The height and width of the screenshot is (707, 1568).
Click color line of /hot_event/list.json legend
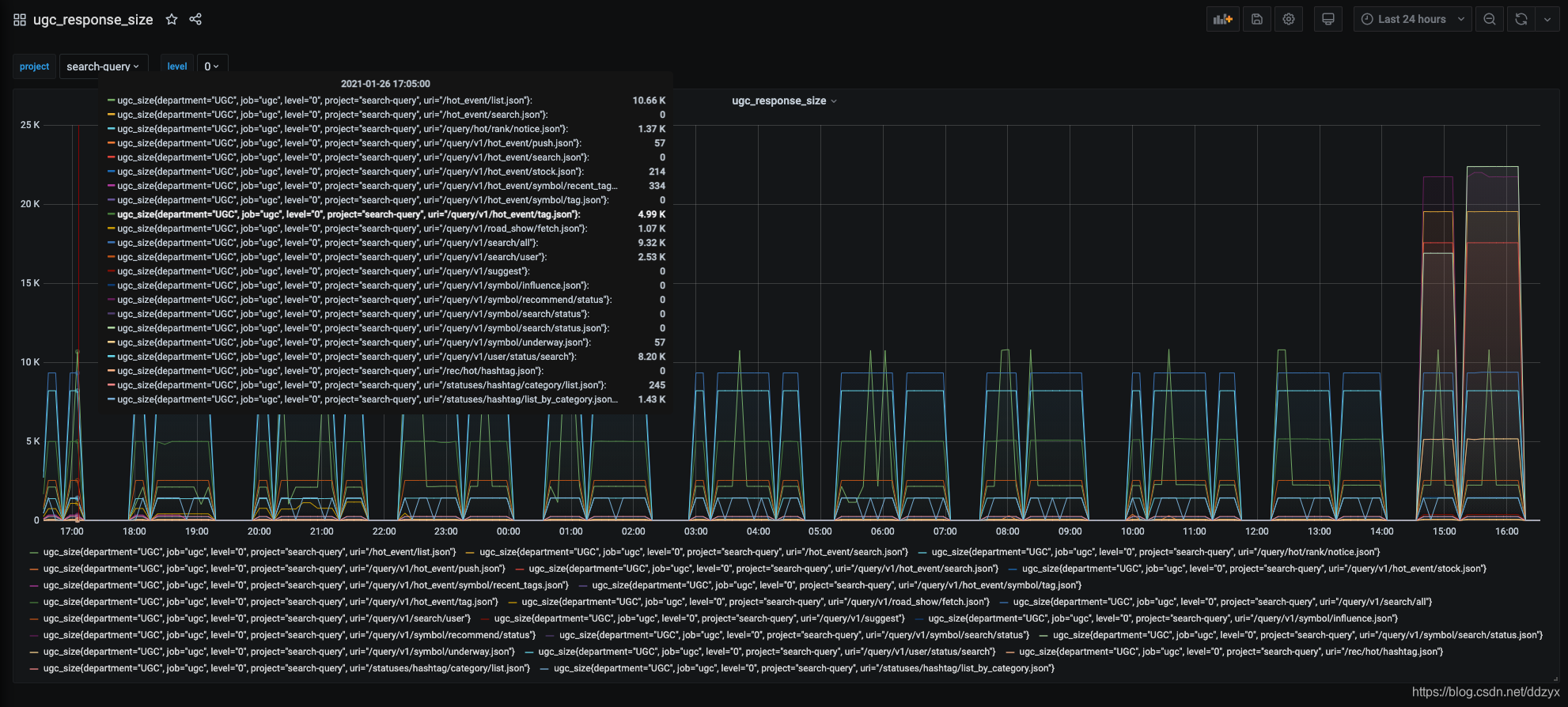pos(34,552)
